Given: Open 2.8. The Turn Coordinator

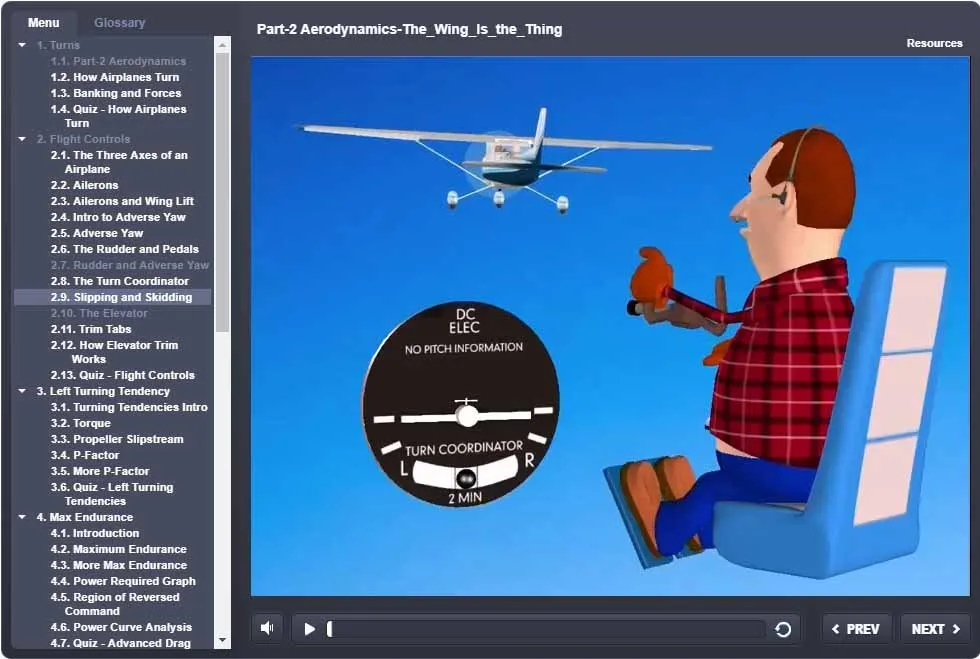Looking at the screenshot, I should tap(119, 281).
